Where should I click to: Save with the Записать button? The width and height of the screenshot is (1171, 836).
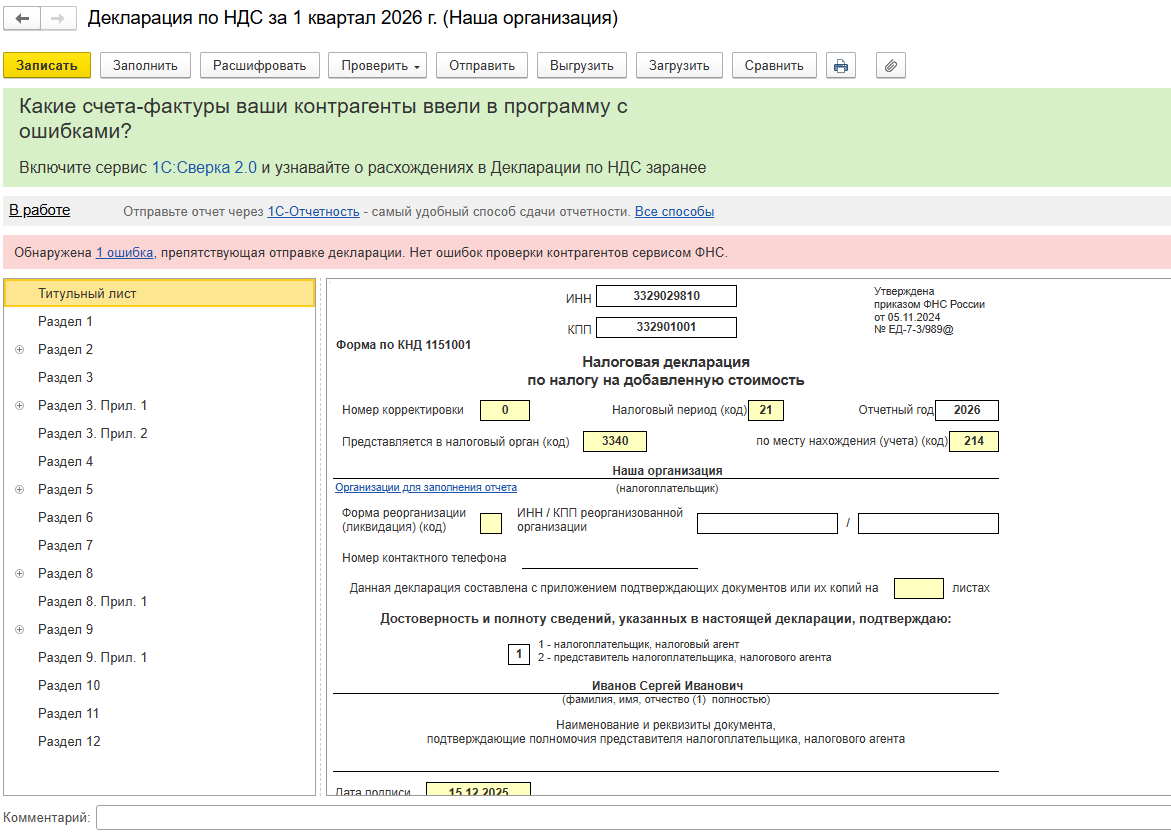(x=47, y=66)
